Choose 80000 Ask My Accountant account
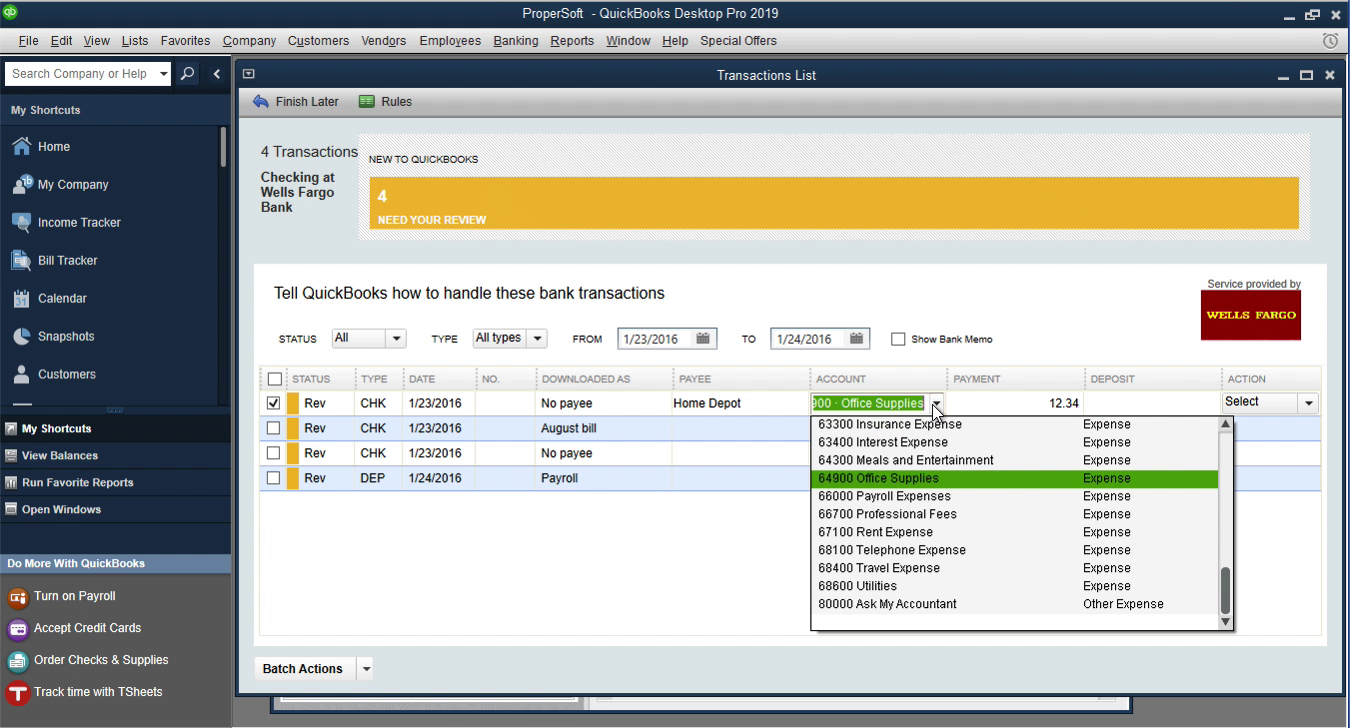Viewport: 1350px width, 728px height. tap(1015, 604)
